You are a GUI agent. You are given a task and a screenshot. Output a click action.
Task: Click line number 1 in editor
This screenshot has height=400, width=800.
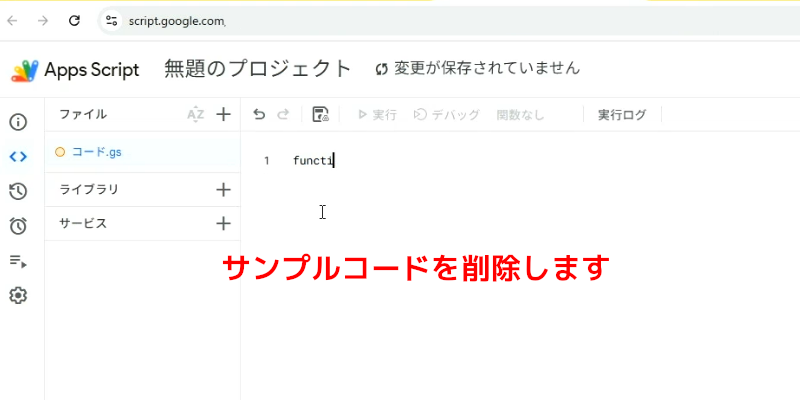(x=266, y=161)
